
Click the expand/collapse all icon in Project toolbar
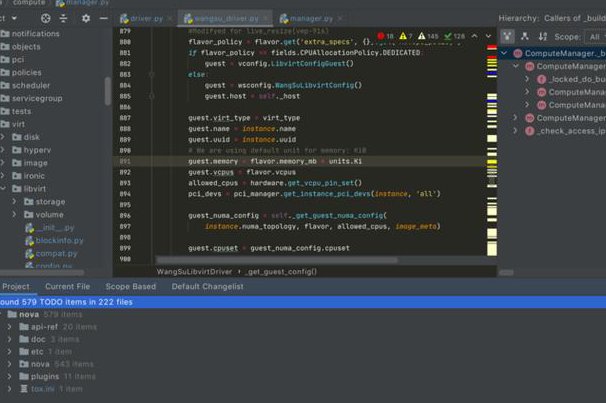(x=63, y=18)
